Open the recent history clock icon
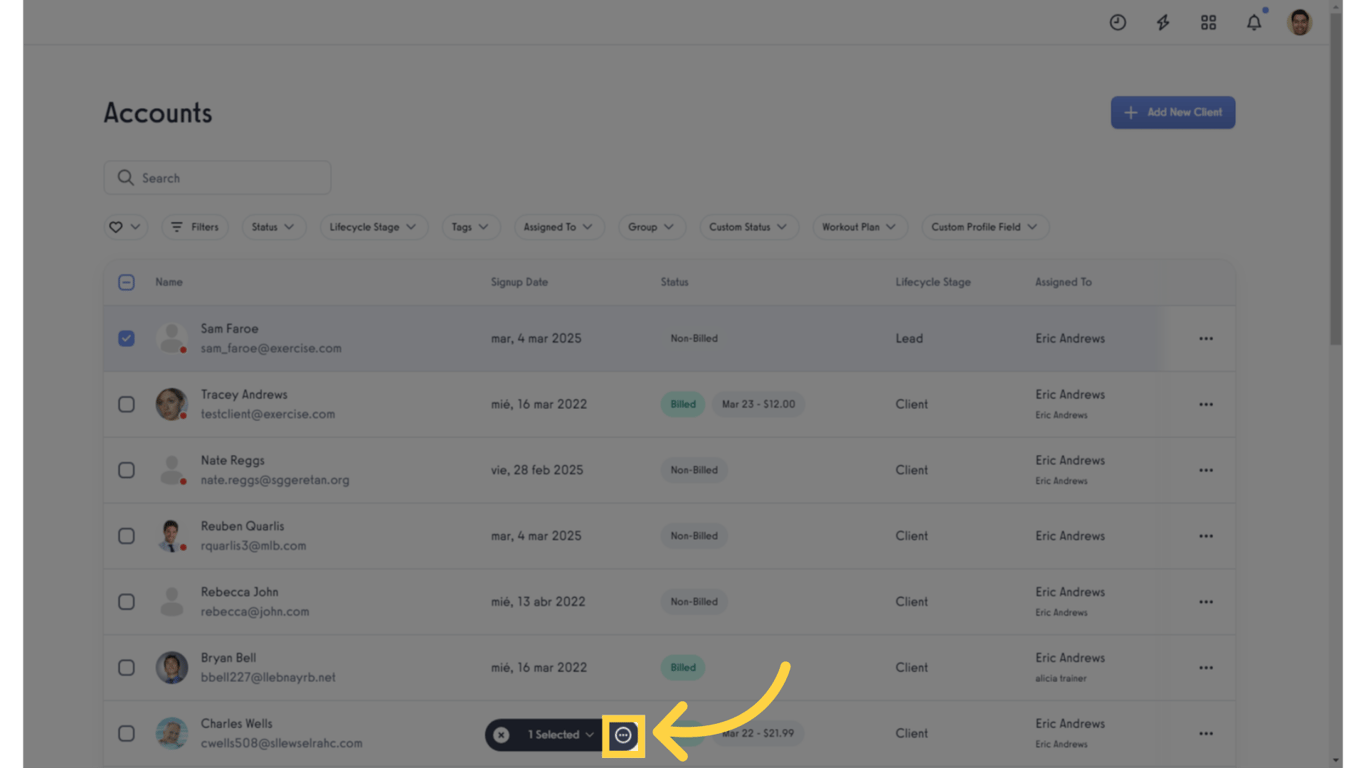 coord(1117,21)
